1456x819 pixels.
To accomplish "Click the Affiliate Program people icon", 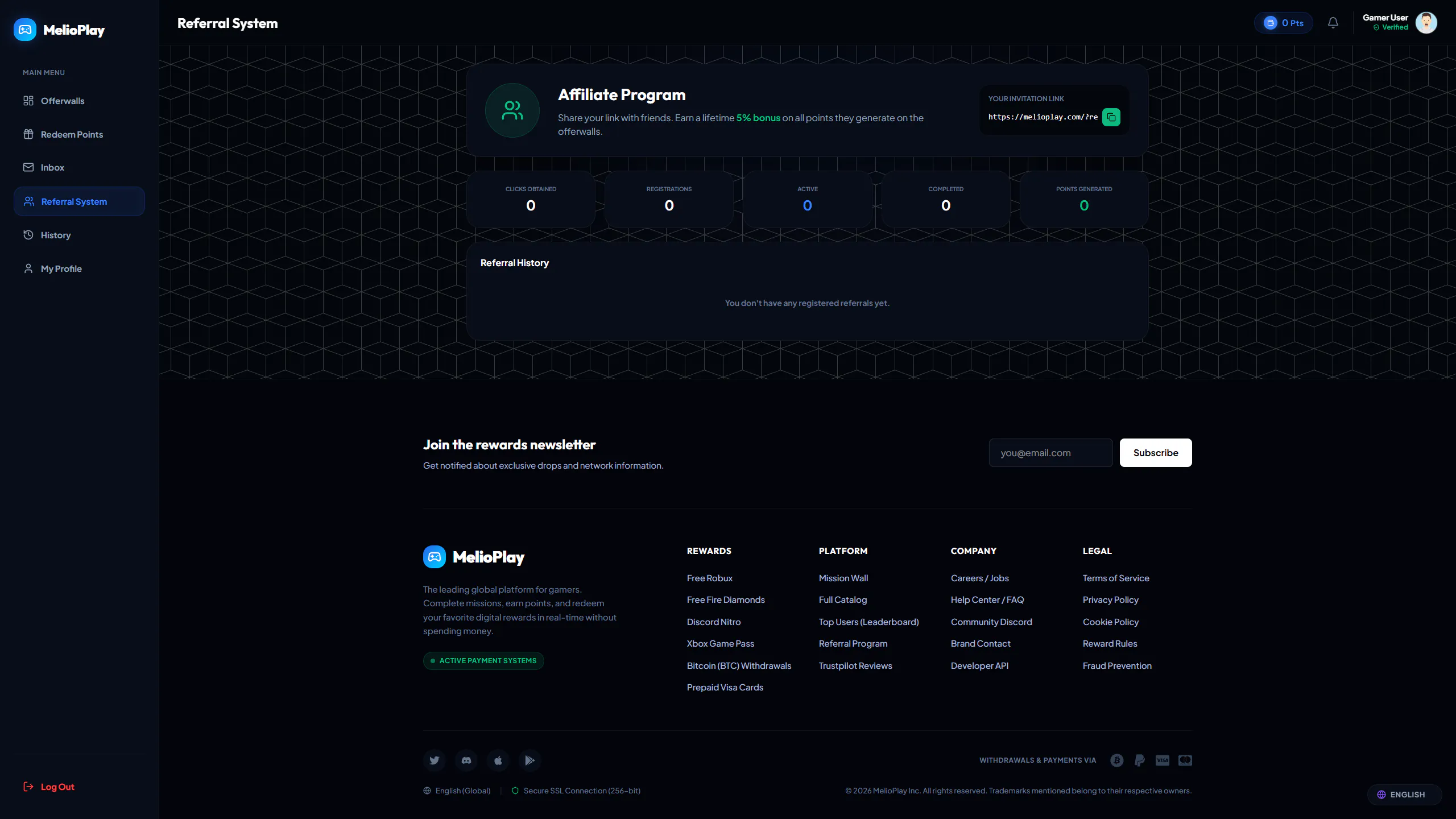I will coord(512,110).
